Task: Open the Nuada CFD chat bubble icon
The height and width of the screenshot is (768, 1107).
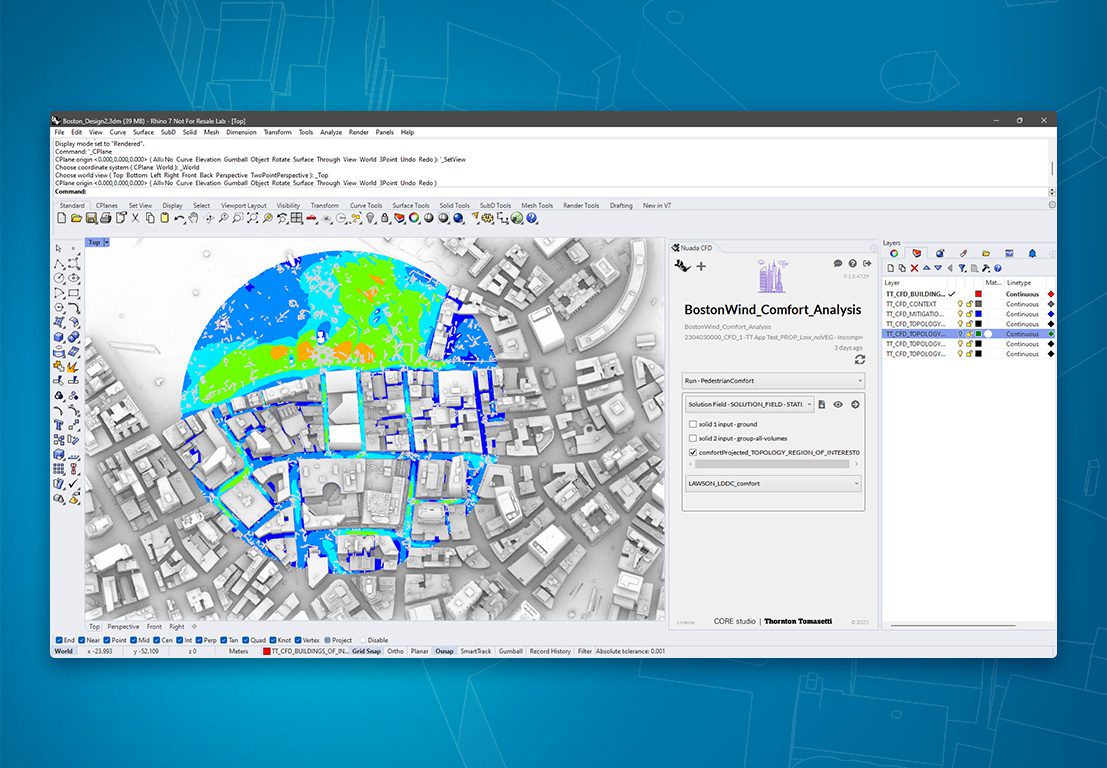Action: coord(838,263)
